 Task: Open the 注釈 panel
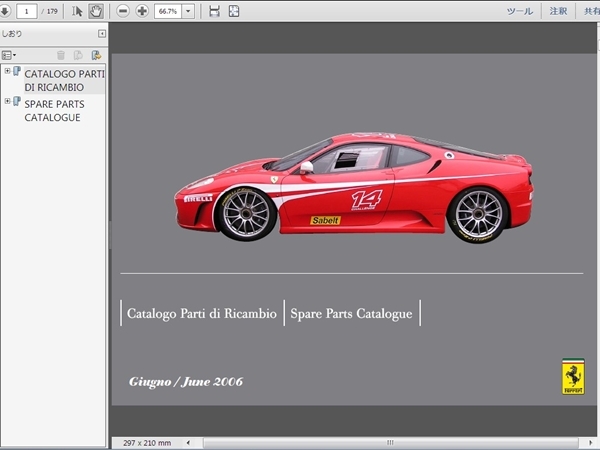point(558,11)
